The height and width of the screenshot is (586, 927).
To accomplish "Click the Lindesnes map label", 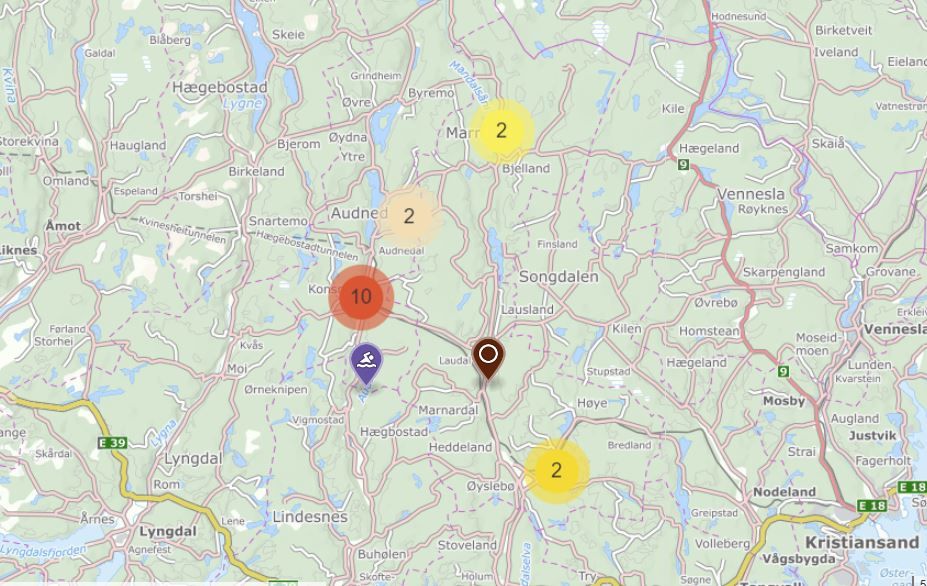I will (x=310, y=516).
